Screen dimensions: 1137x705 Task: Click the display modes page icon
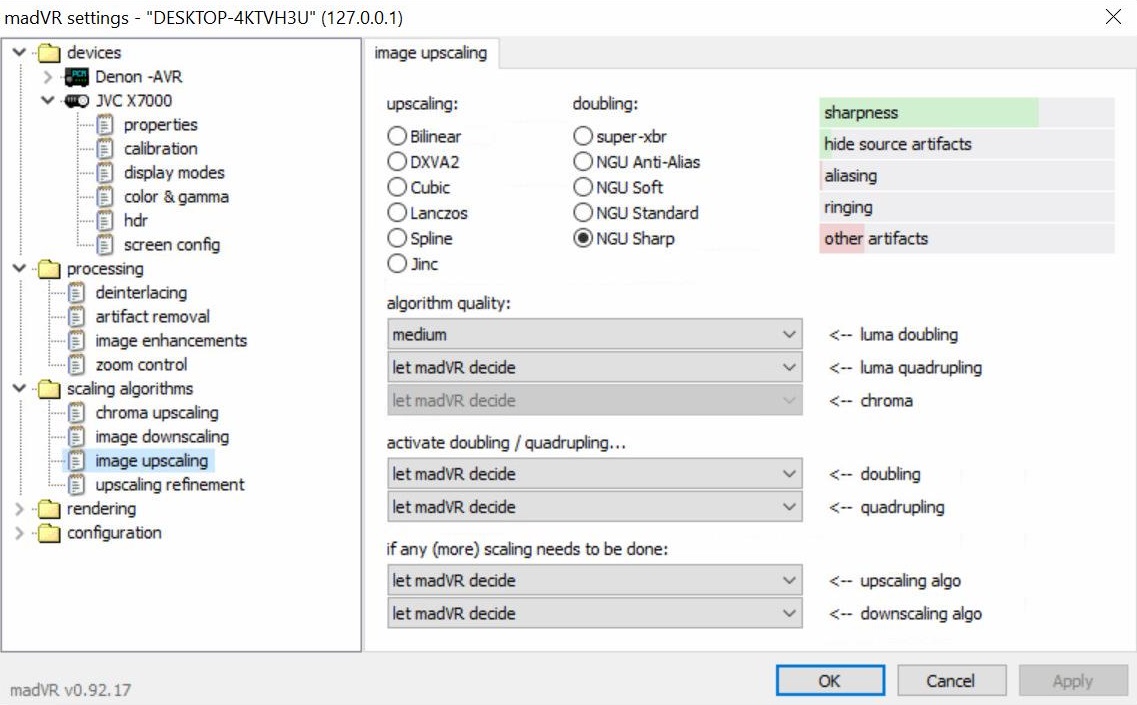click(x=105, y=173)
